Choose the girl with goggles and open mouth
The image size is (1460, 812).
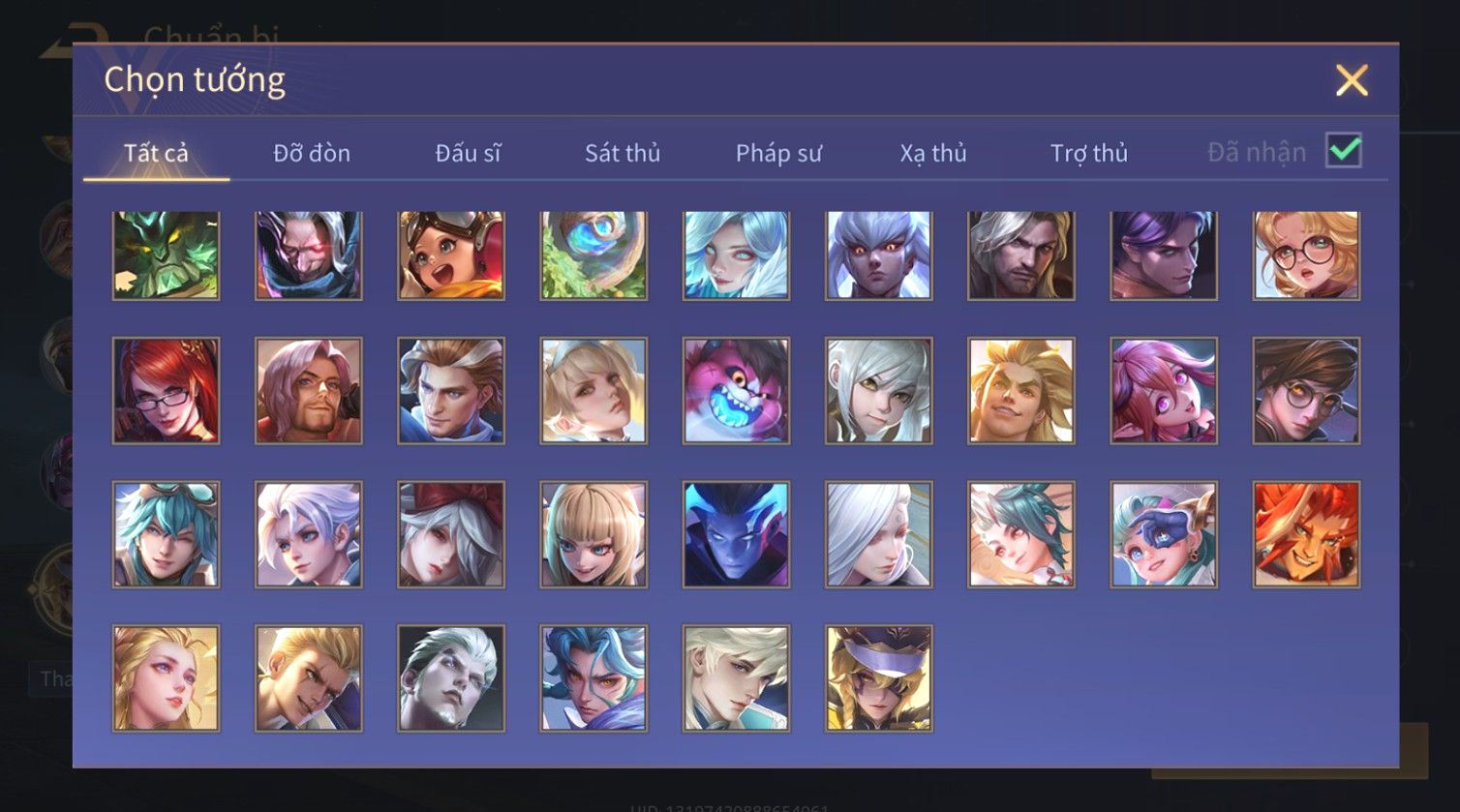[x=451, y=256]
